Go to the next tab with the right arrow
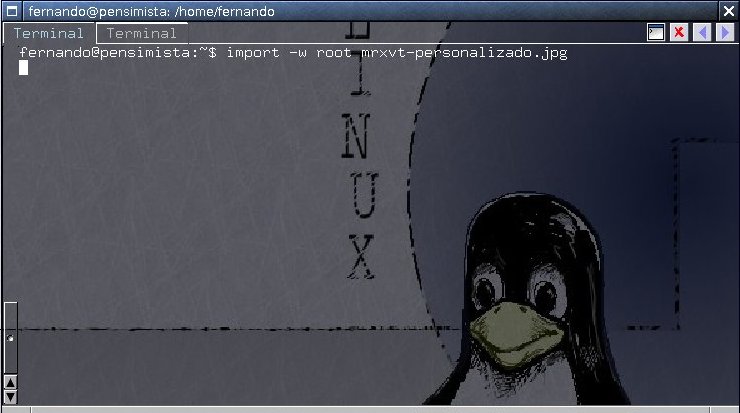 pos(725,33)
